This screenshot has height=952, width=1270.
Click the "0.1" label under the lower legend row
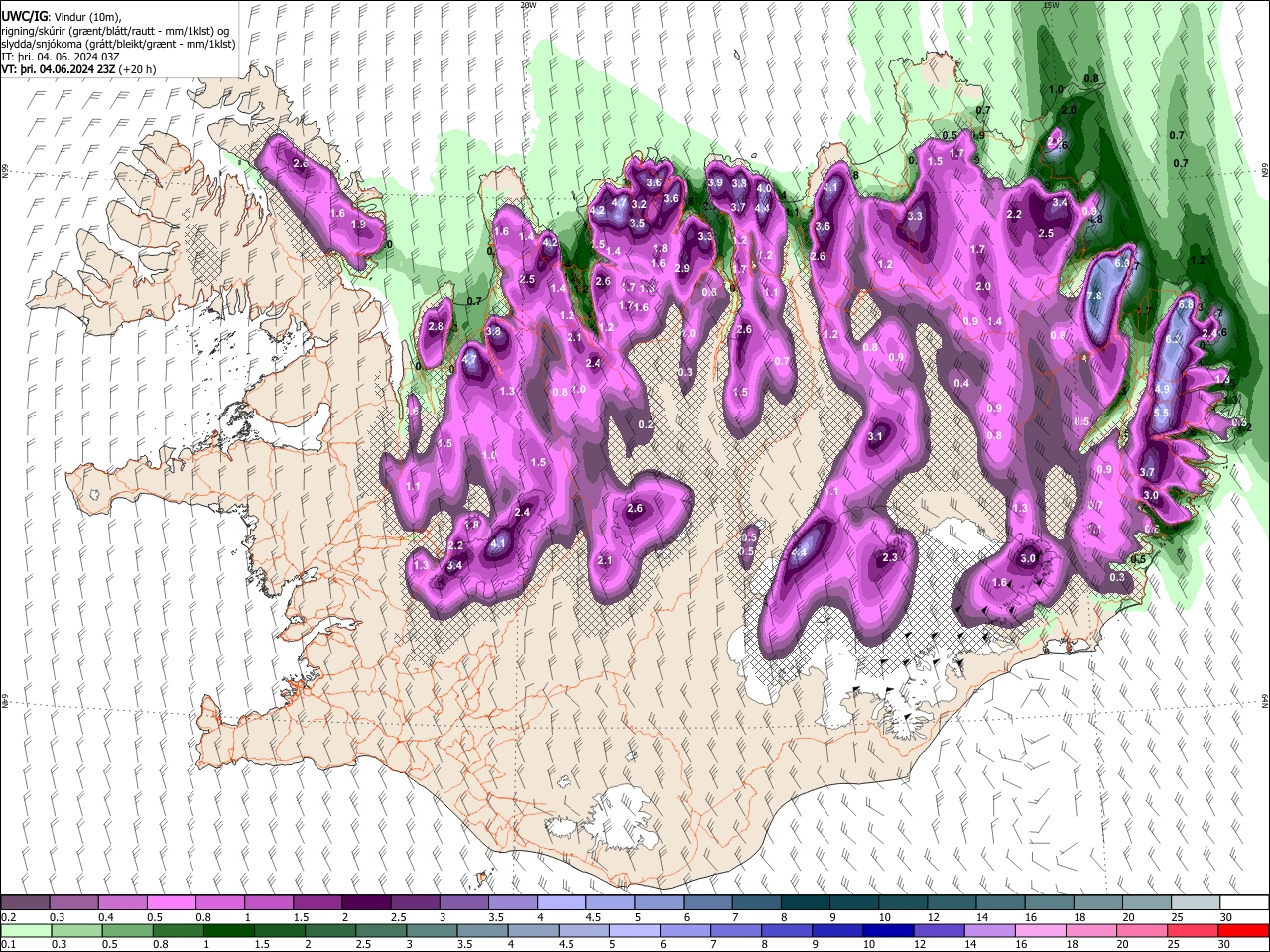[x=8, y=944]
